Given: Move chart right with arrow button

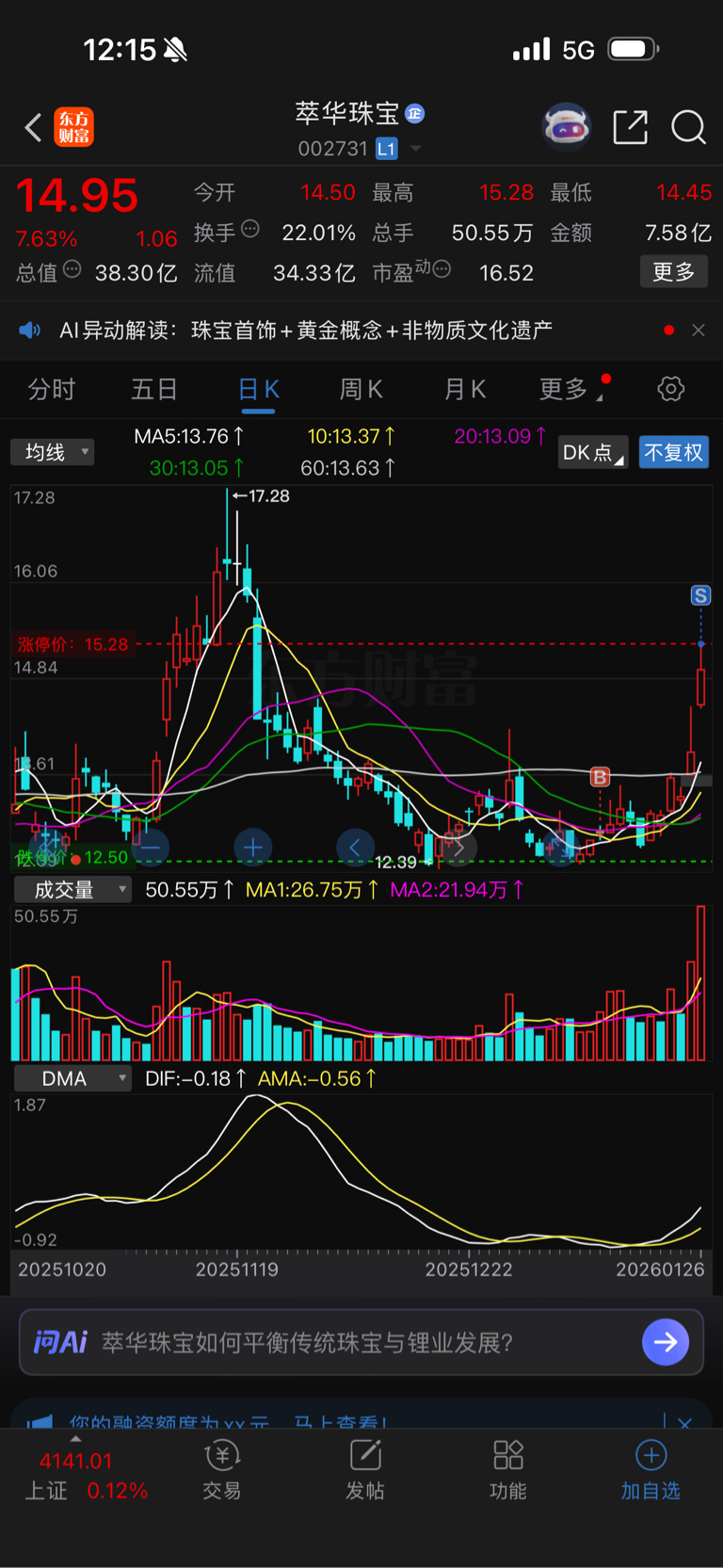Looking at the screenshot, I should (x=458, y=848).
